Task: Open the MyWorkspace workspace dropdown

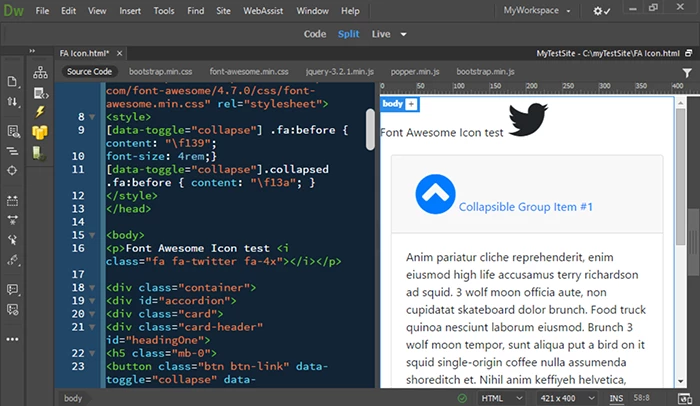Action: click(537, 10)
